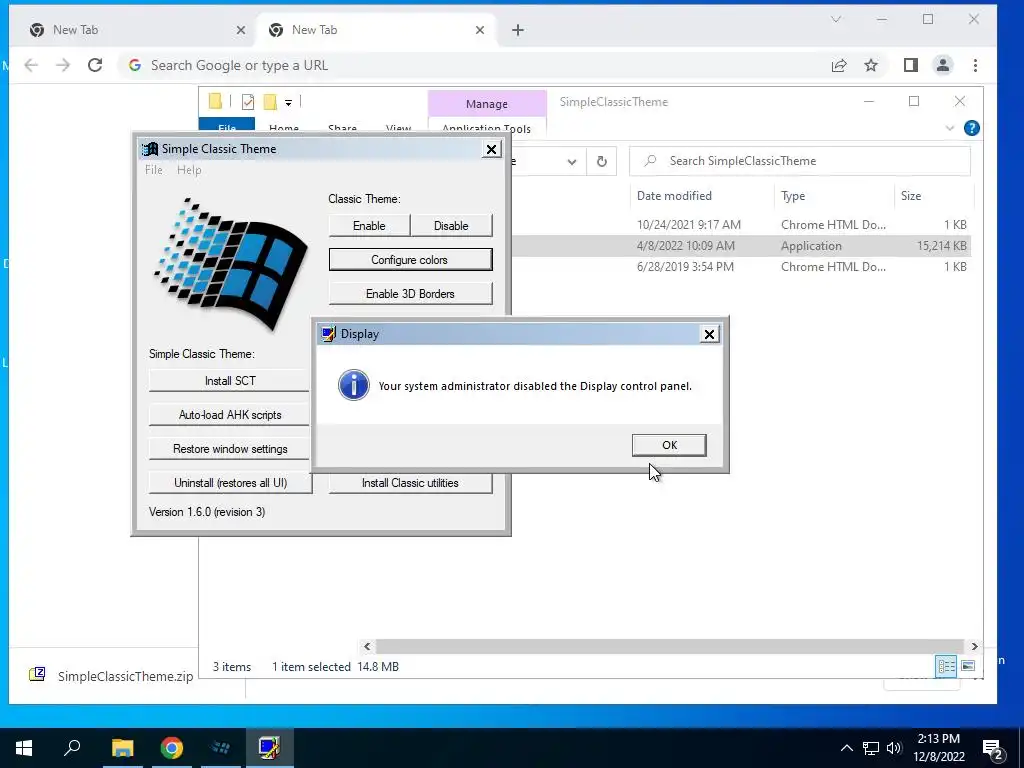This screenshot has height=768, width=1024.
Task: Click Explorer help question mark icon
Action: coord(971,128)
